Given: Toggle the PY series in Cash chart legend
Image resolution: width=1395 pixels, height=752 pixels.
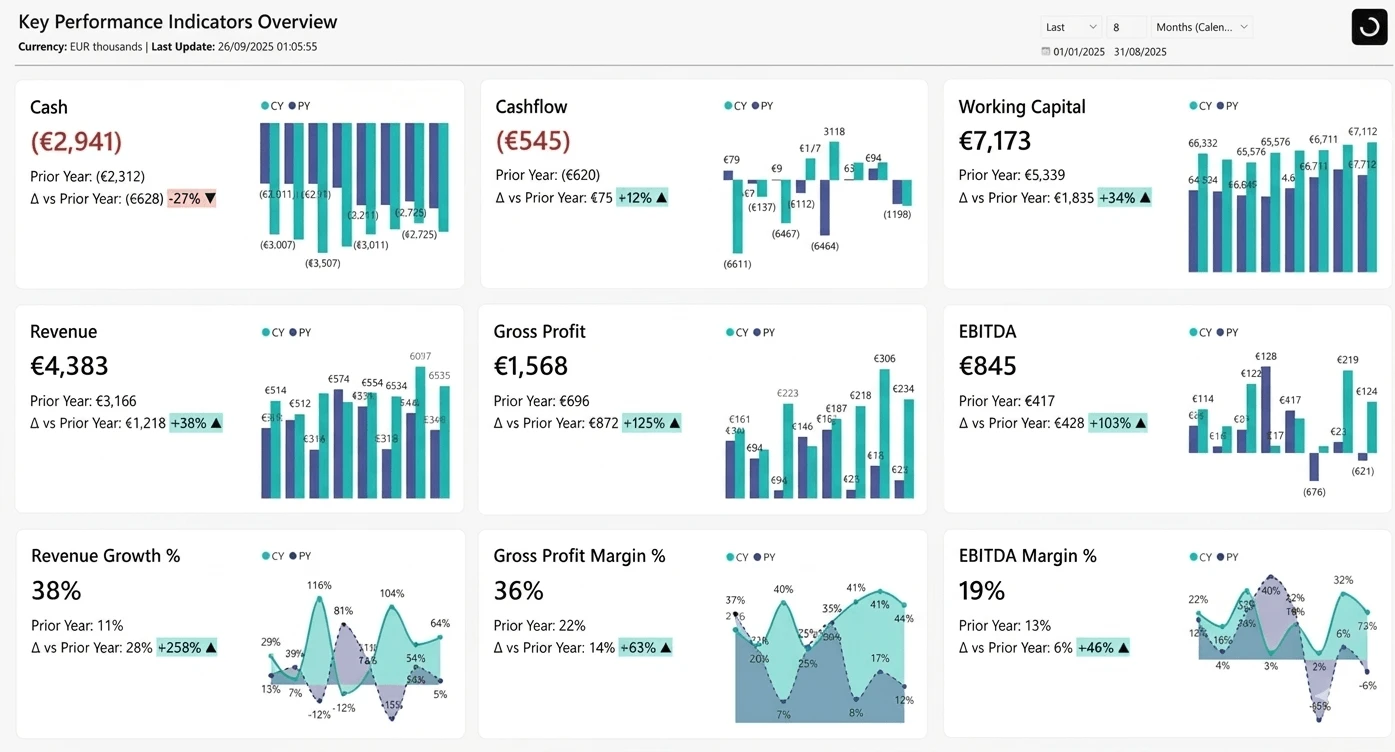Looking at the screenshot, I should (x=301, y=104).
